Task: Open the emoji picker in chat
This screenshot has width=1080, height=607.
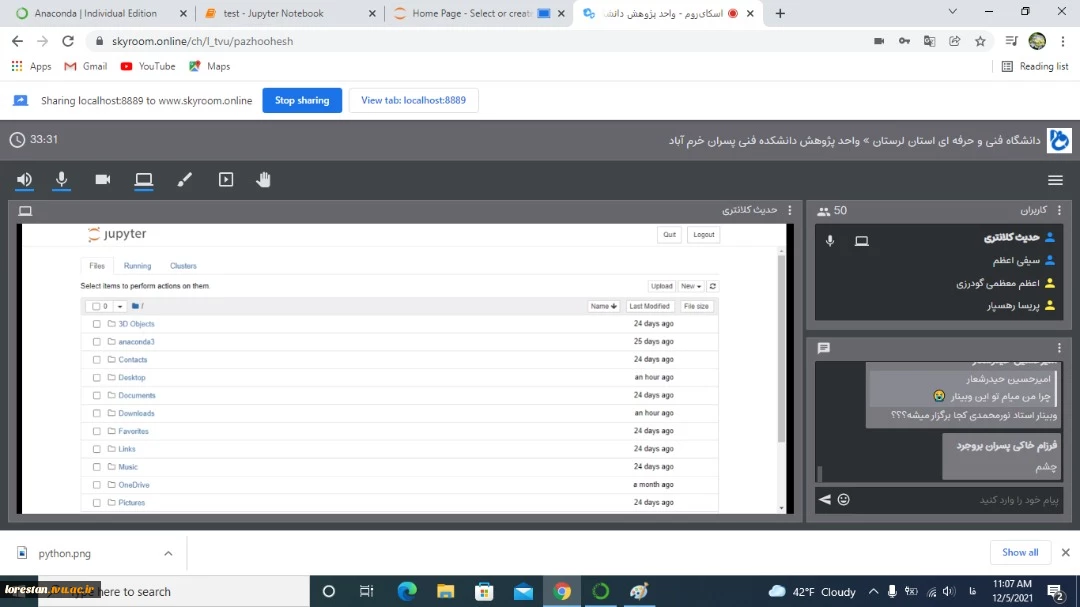Action: pyautogui.click(x=844, y=500)
